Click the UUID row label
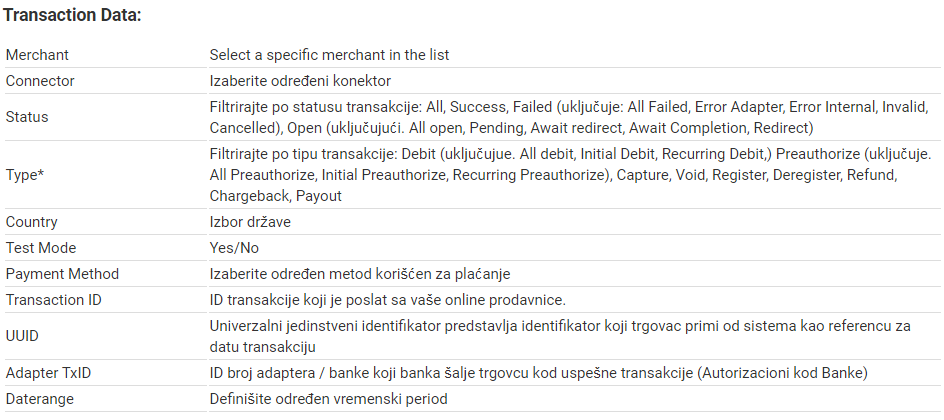Screen dimensions: 944x420 click(x=22, y=336)
